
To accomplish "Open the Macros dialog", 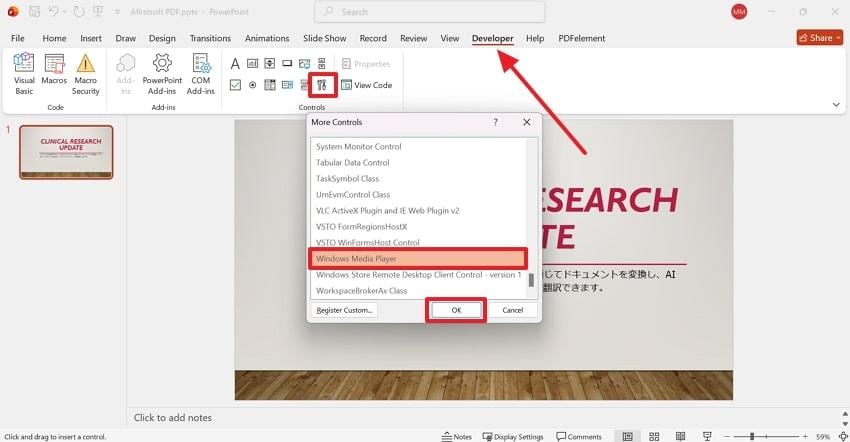I will (54, 69).
